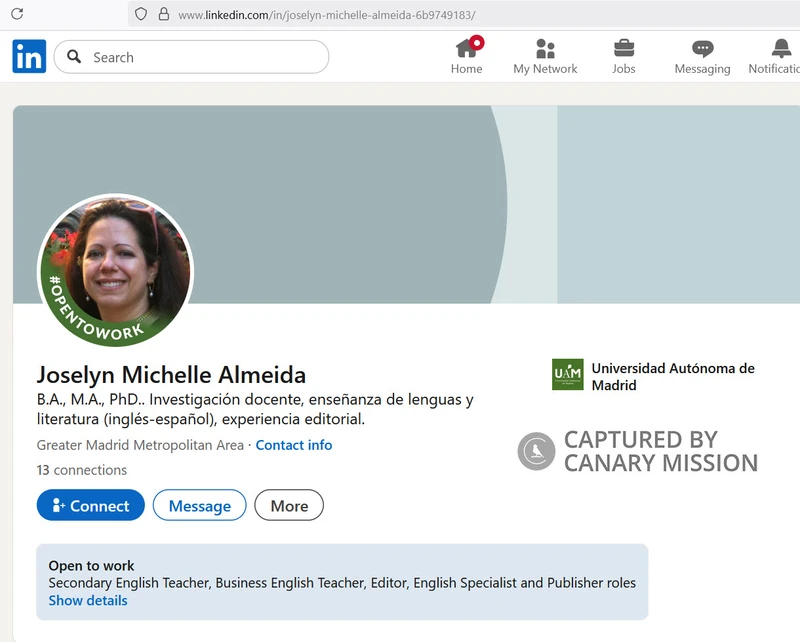Expand Show details for open to work
Image resolution: width=800 pixels, height=642 pixels.
[88, 600]
